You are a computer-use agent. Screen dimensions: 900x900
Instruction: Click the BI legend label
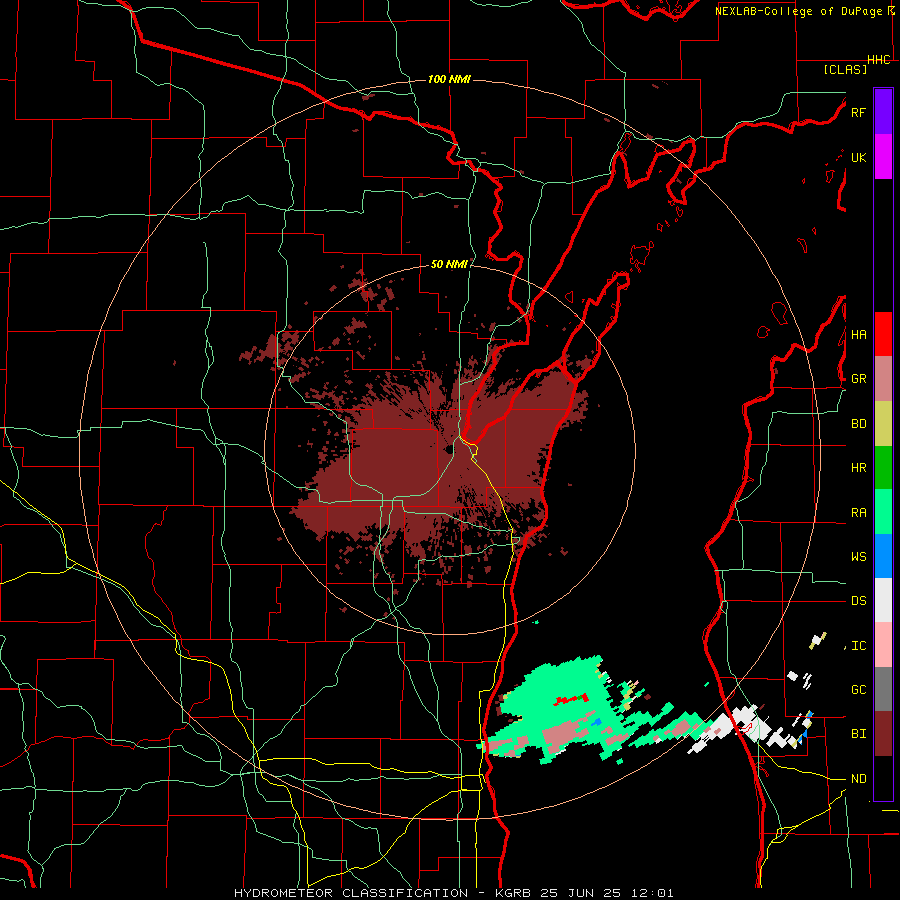(858, 734)
